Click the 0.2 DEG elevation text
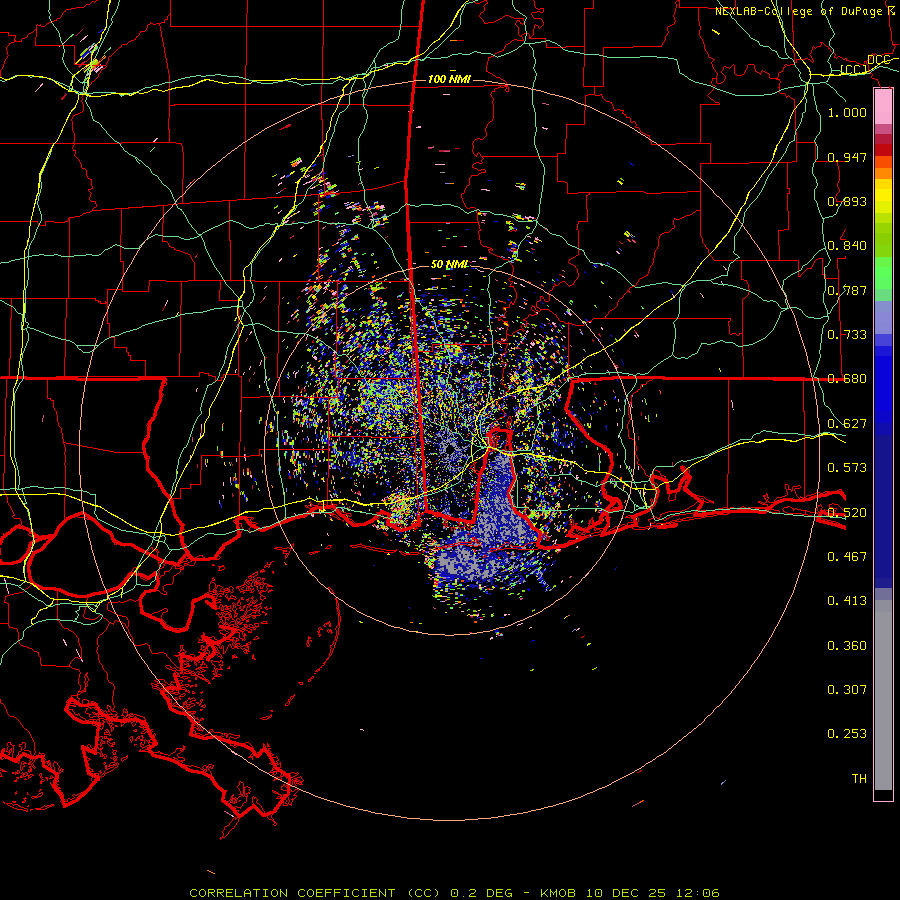 pyautogui.click(x=480, y=893)
